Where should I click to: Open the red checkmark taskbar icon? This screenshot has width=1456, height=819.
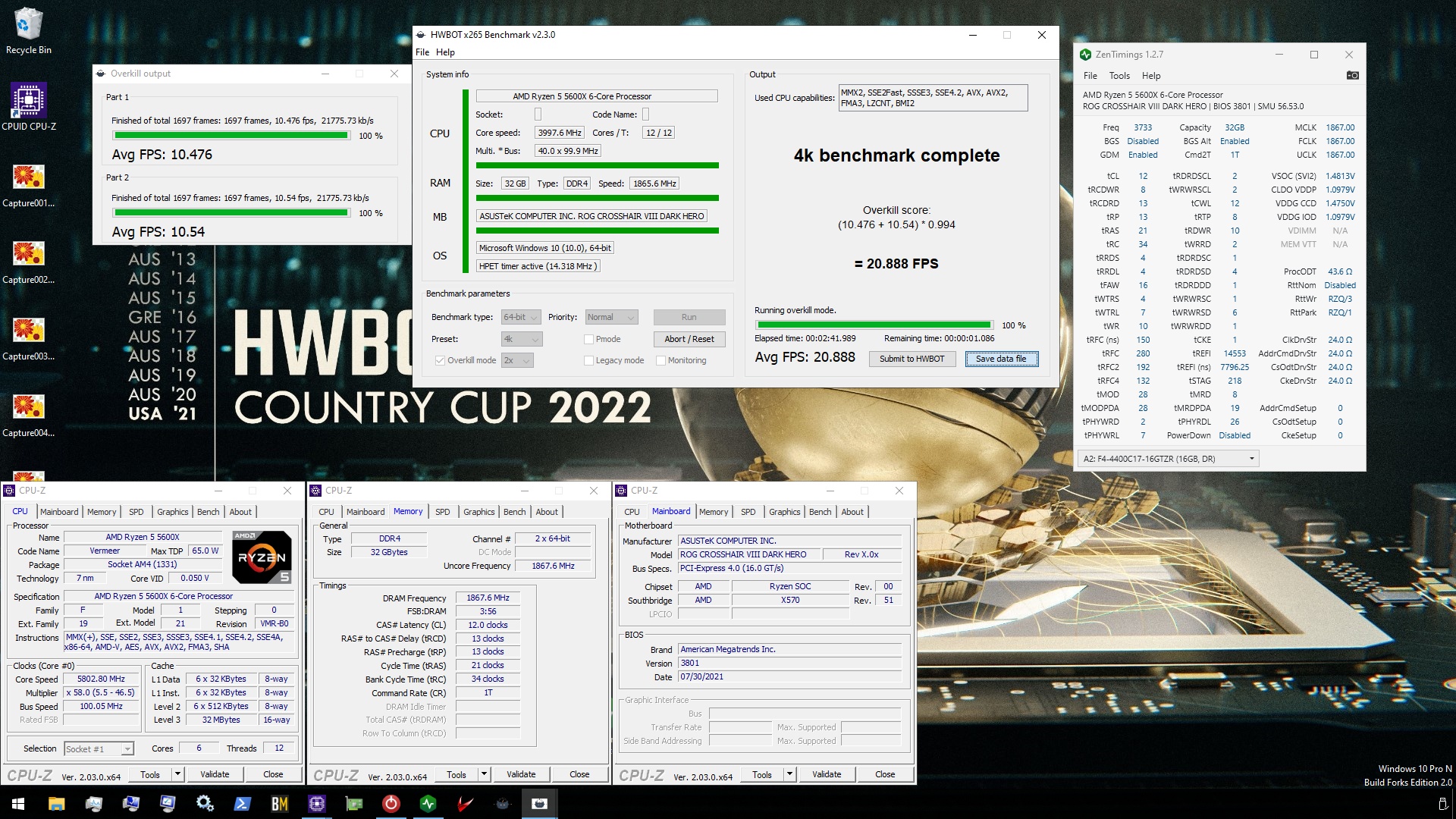[x=465, y=804]
